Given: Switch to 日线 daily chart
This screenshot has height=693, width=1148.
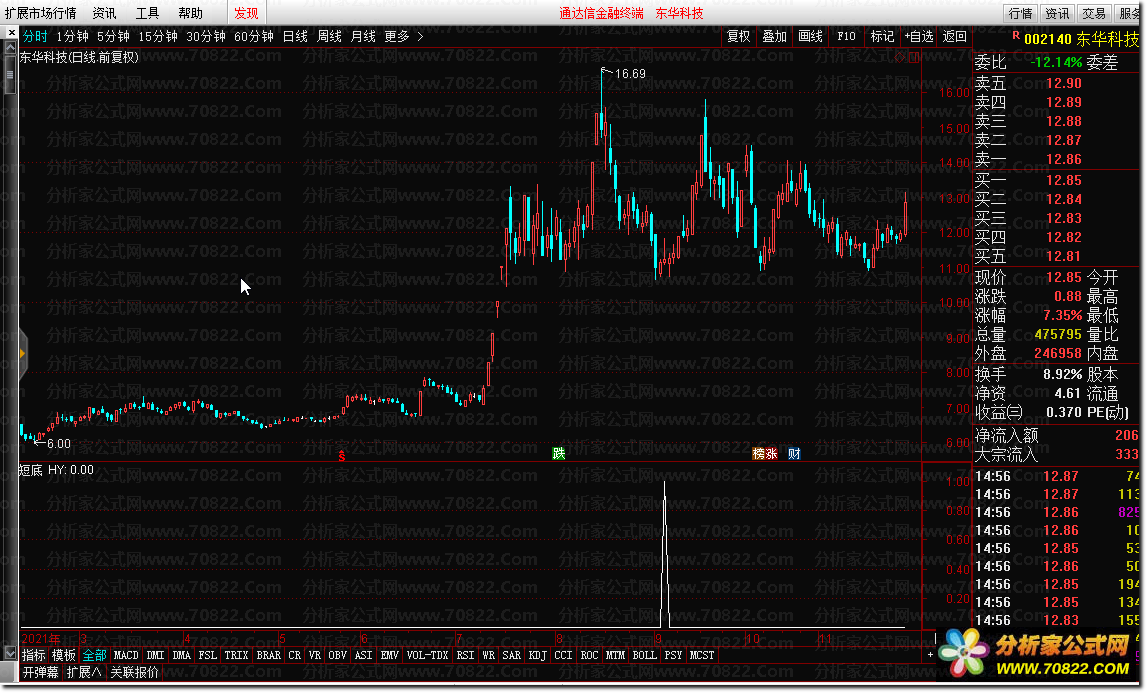Looking at the screenshot, I should tap(295, 36).
